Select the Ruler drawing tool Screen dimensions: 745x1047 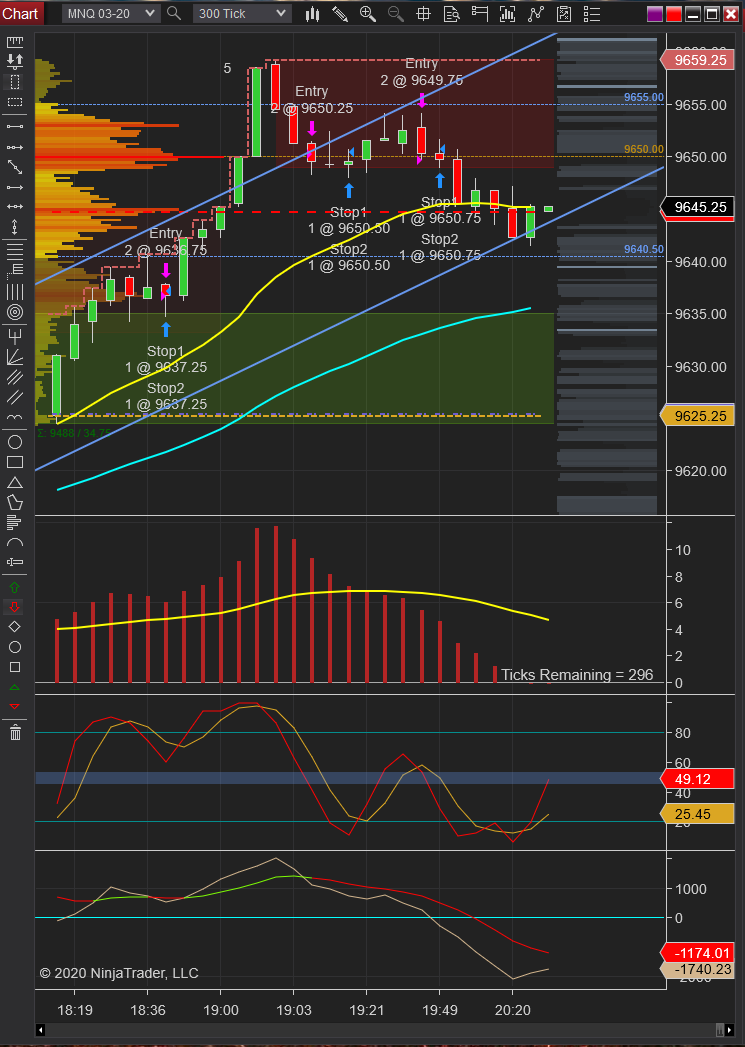(x=15, y=42)
